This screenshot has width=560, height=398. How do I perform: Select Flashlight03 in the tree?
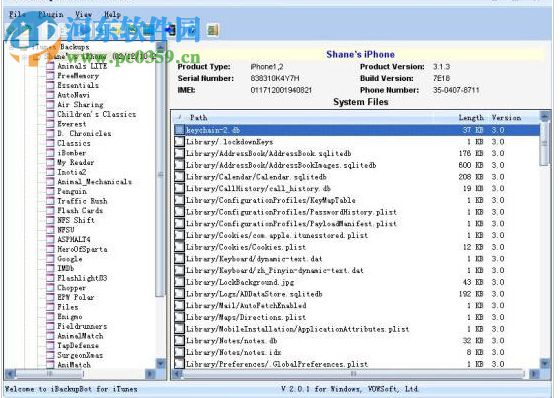(82, 278)
